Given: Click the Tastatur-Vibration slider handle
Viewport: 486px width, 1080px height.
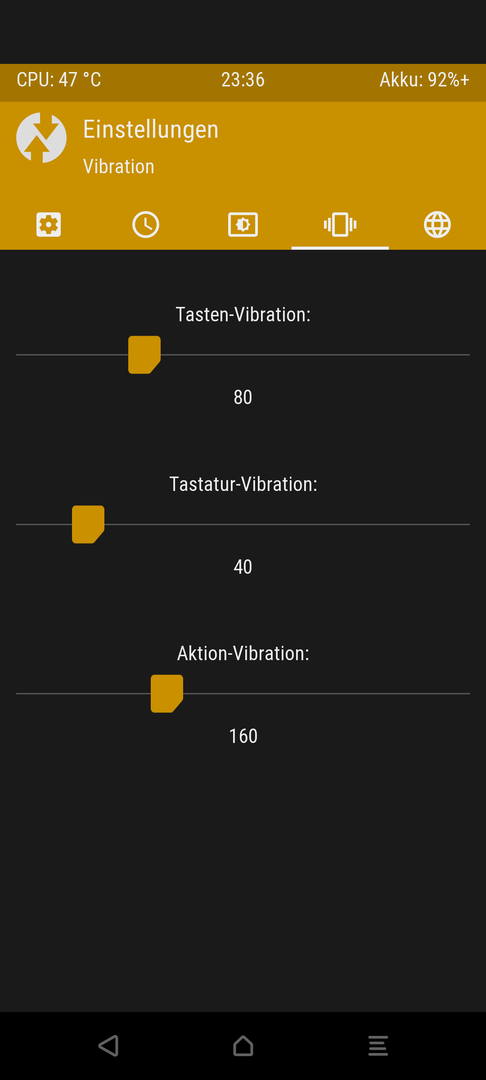Looking at the screenshot, I should point(88,524).
